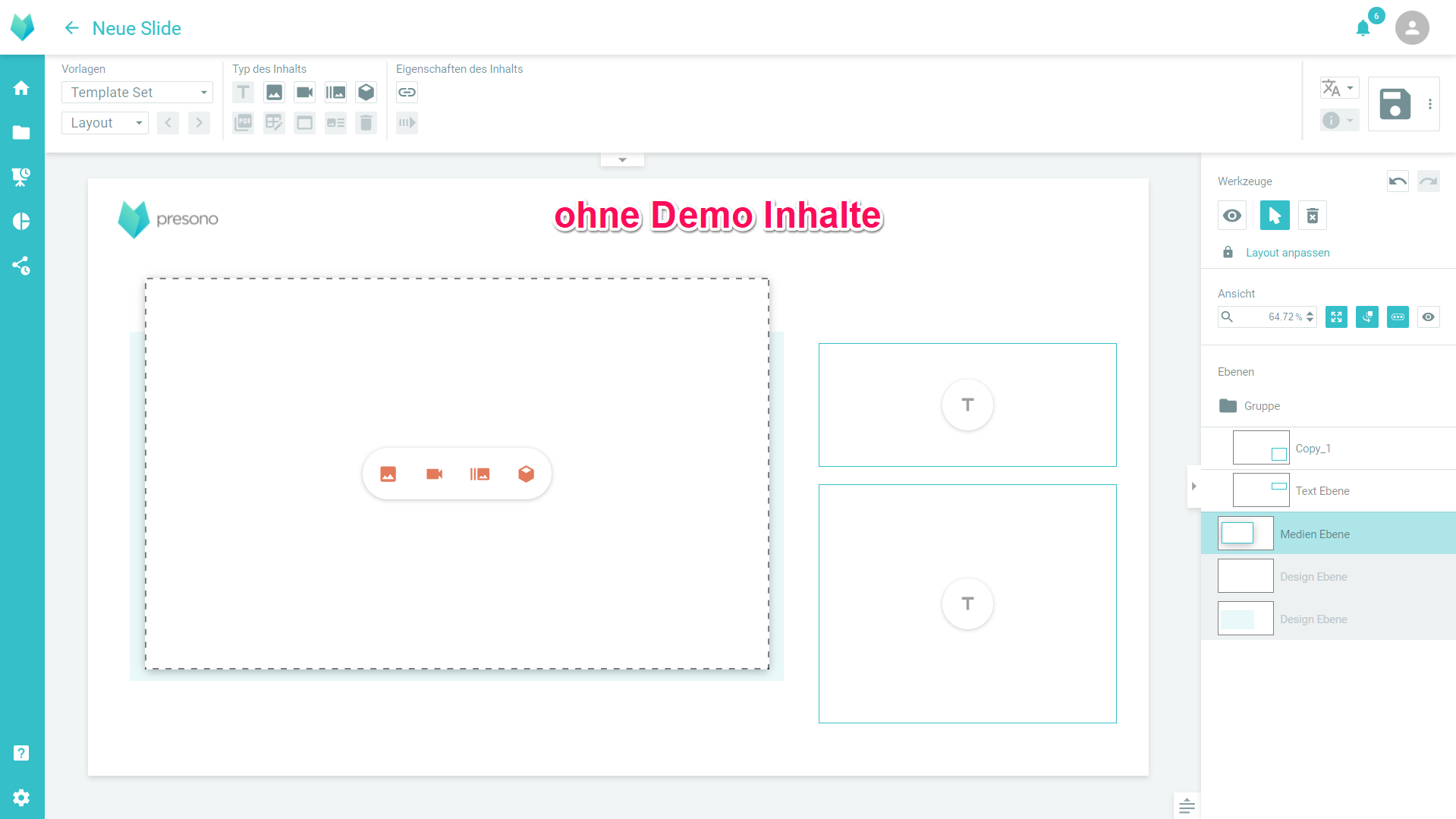Select the video content type in toolbar

click(x=304, y=93)
